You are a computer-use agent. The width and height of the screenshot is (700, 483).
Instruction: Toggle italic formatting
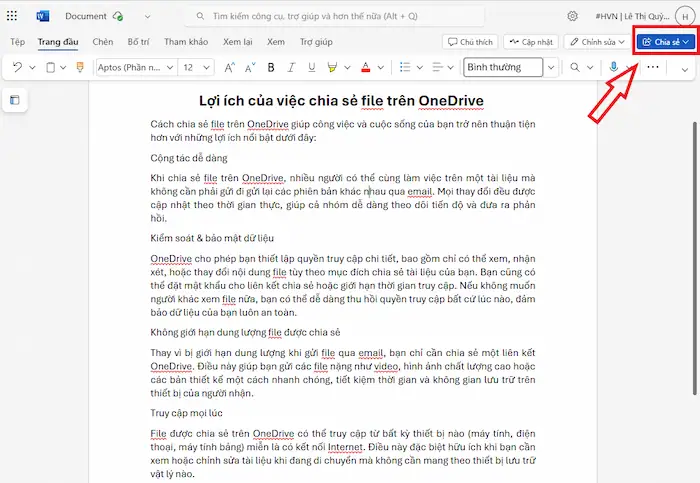click(x=291, y=67)
